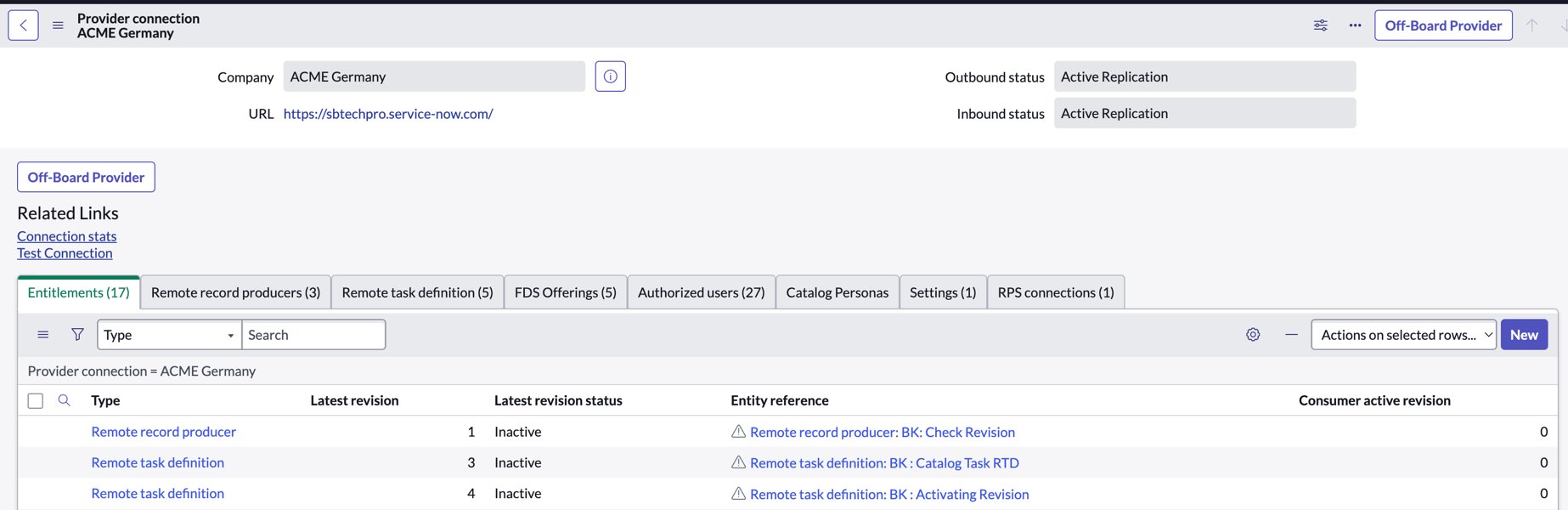The width and height of the screenshot is (1568, 510).
Task: Switch to the RPS connections (1) tab
Action: tap(1056, 292)
